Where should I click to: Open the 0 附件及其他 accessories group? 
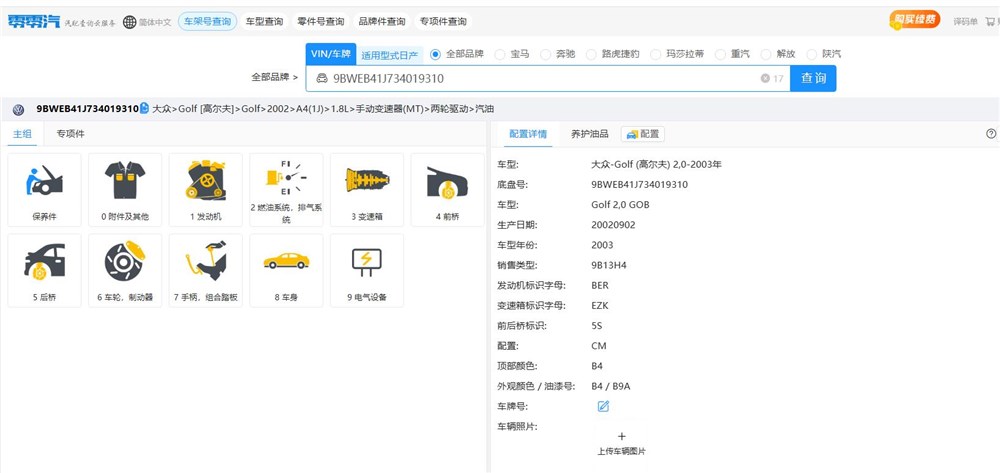(x=125, y=190)
